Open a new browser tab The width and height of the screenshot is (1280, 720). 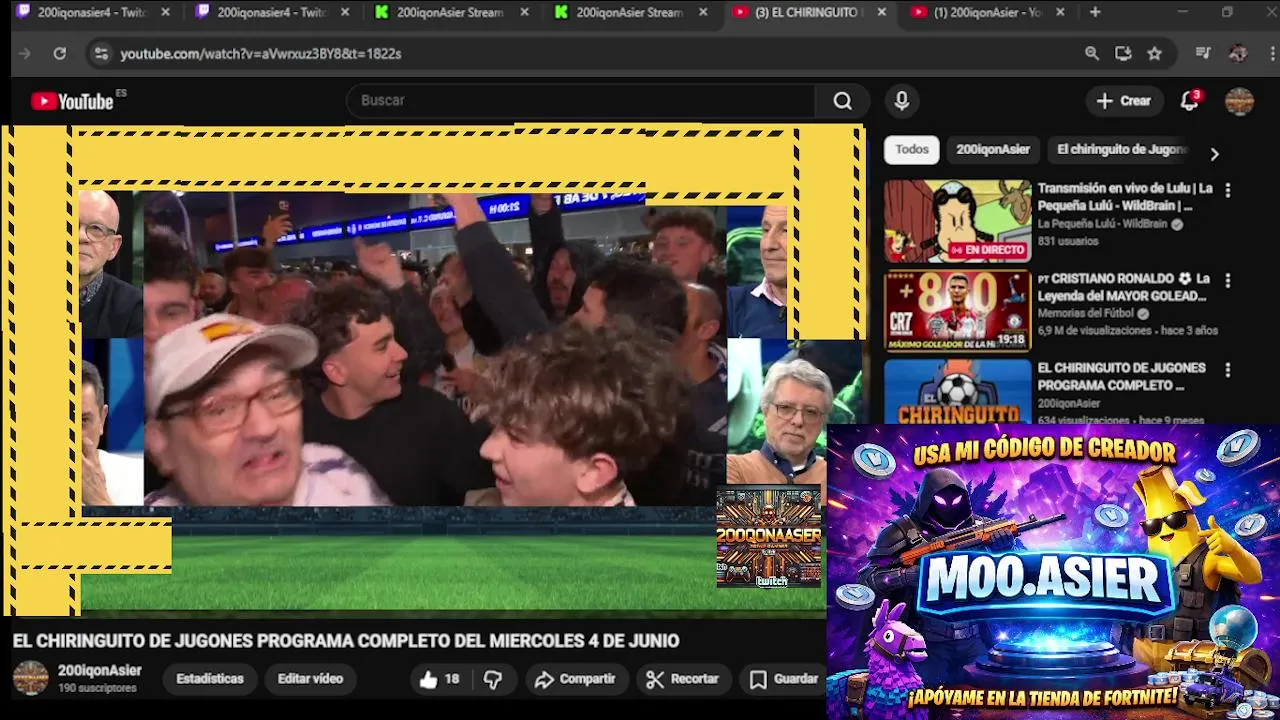pyautogui.click(x=1095, y=13)
